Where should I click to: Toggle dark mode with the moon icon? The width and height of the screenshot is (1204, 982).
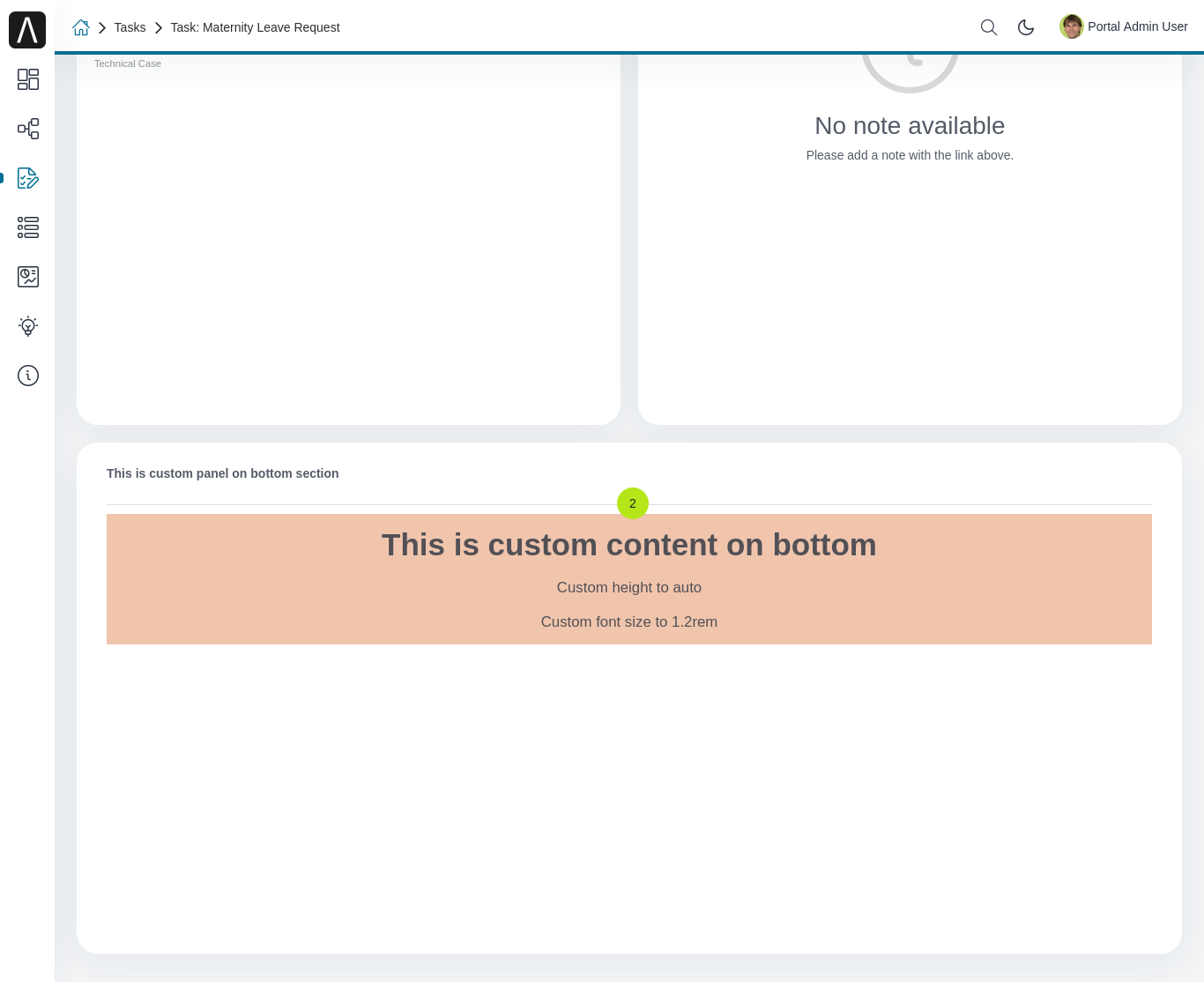(1025, 27)
